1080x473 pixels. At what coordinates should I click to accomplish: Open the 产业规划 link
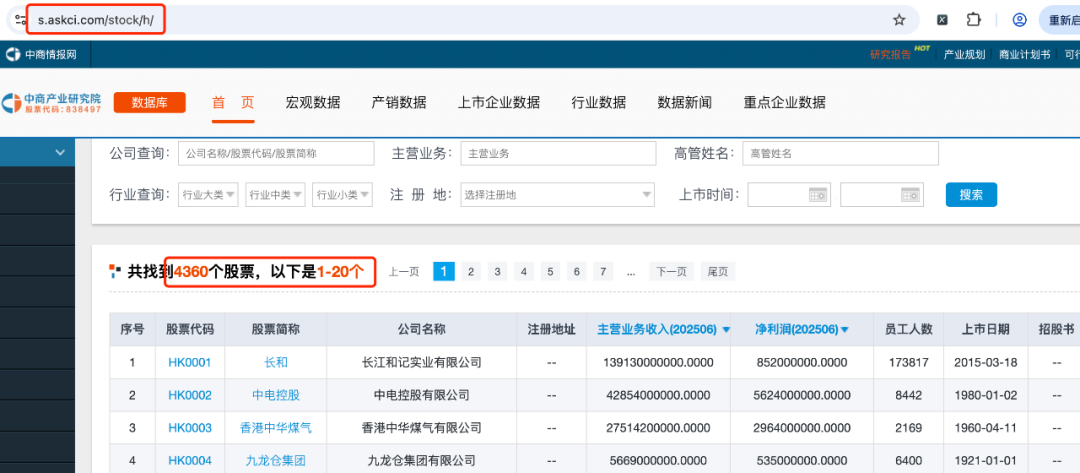tap(964, 55)
